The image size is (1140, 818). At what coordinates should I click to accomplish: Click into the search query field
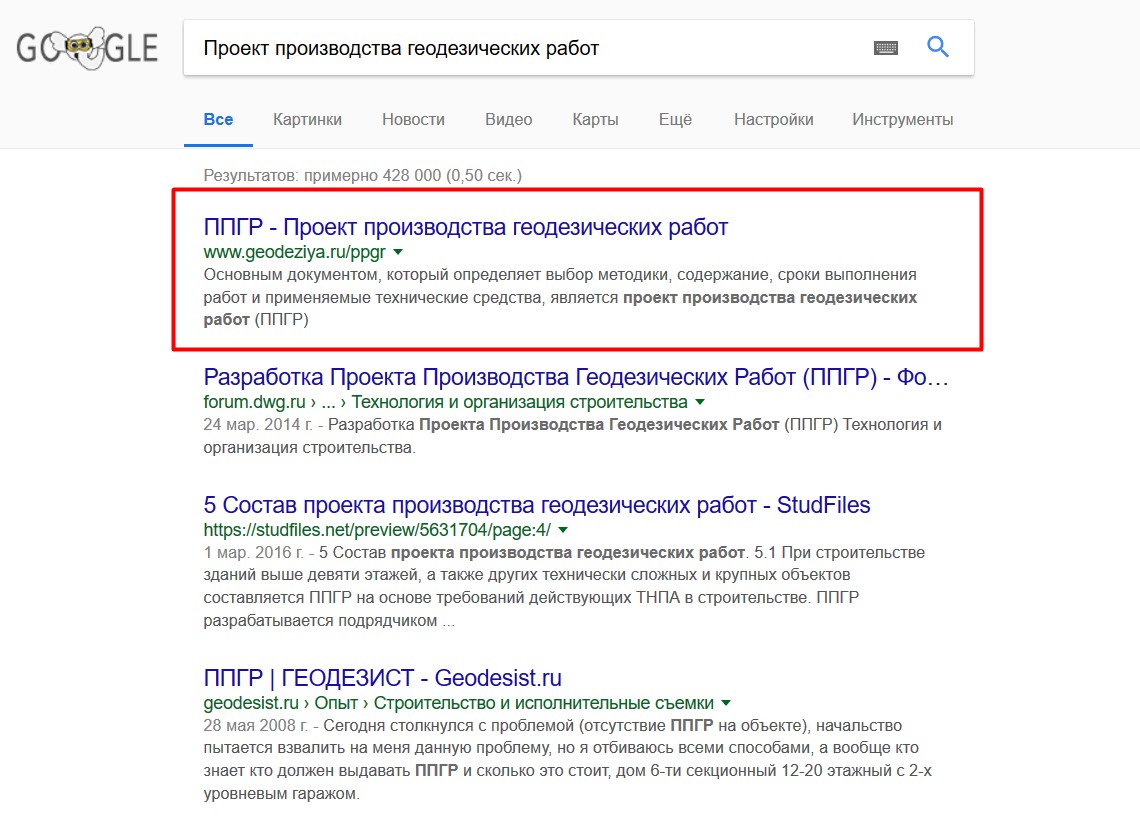pyautogui.click(x=520, y=48)
